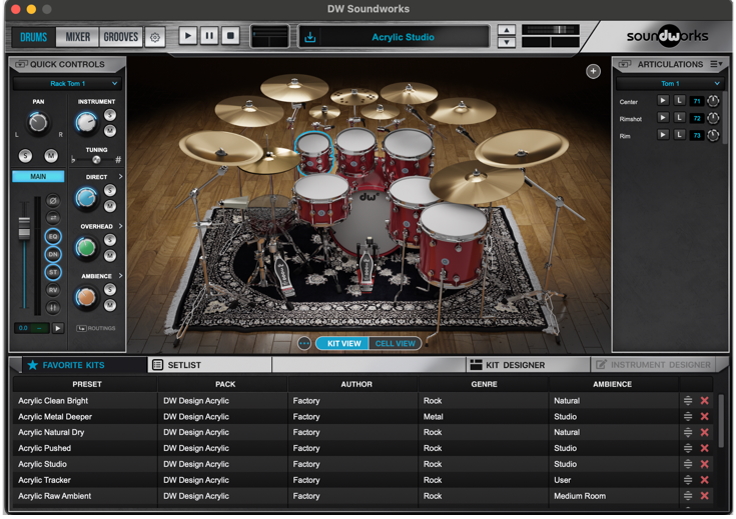This screenshot has height=519, width=736.
Task: Switch to Cell View
Action: [394, 343]
